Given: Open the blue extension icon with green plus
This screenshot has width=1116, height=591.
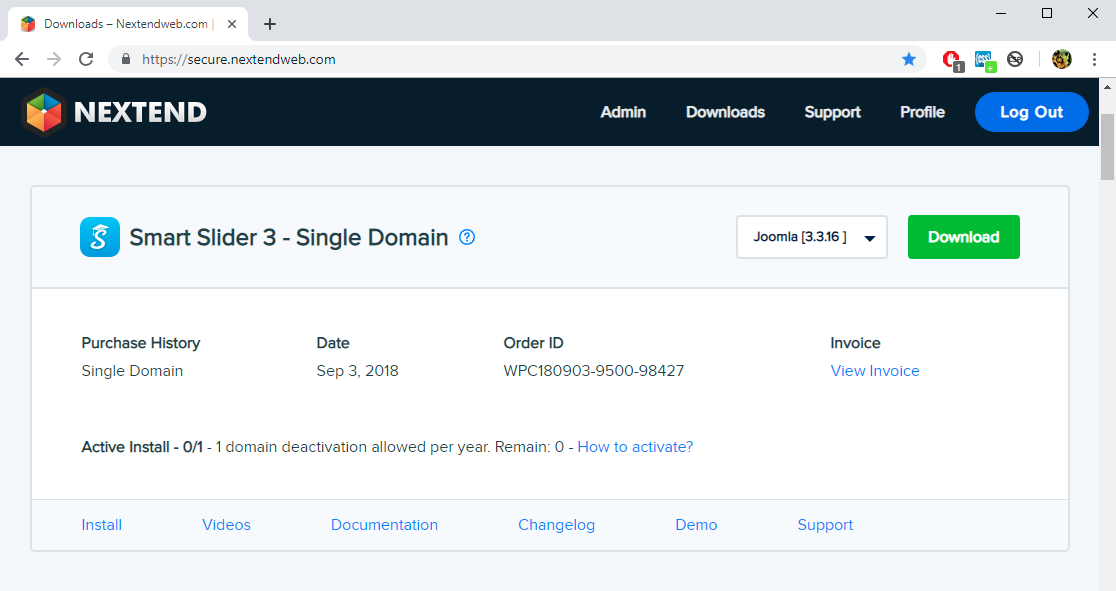Looking at the screenshot, I should tap(985, 60).
